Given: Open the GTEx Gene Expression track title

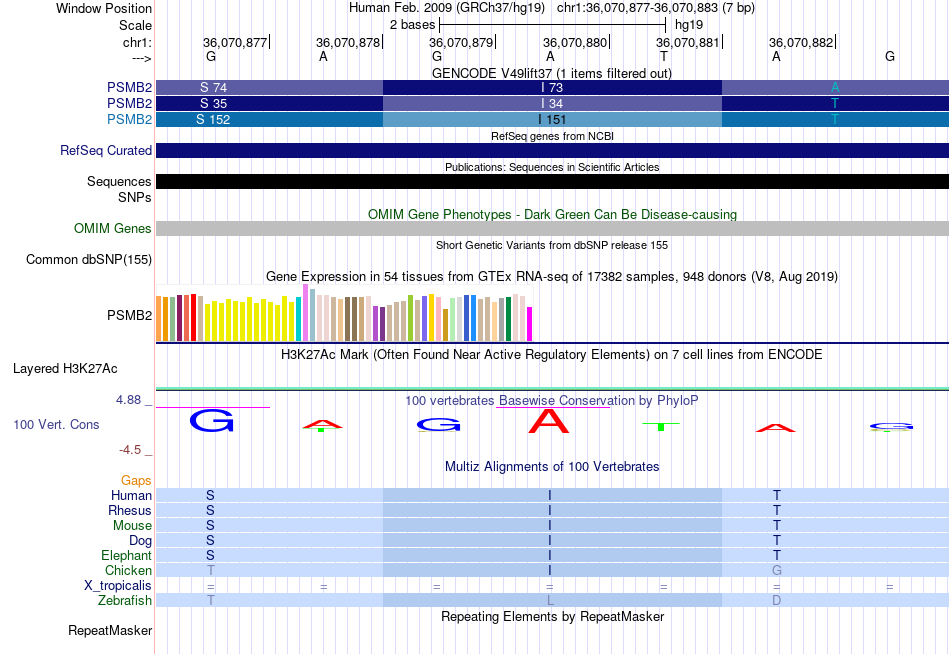Looking at the screenshot, I should [552, 276].
